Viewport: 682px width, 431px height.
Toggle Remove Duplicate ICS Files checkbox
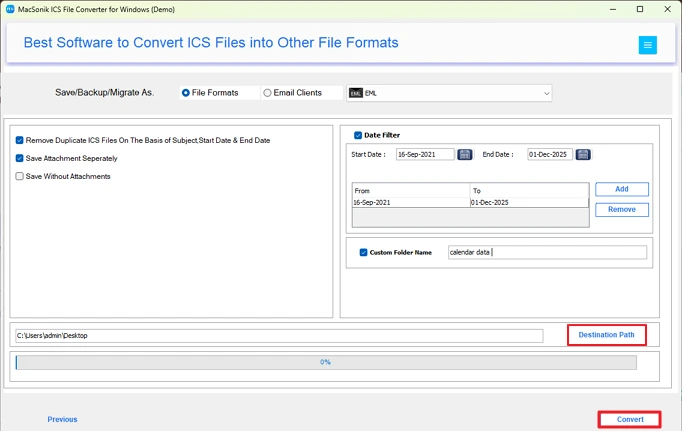(20, 140)
